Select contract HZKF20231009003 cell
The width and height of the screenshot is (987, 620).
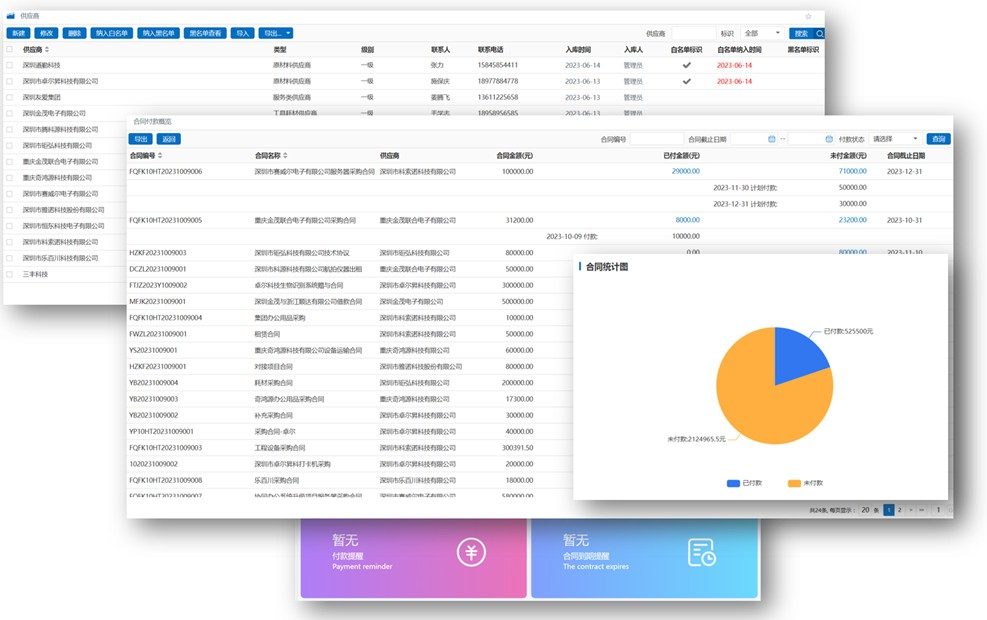[158, 253]
